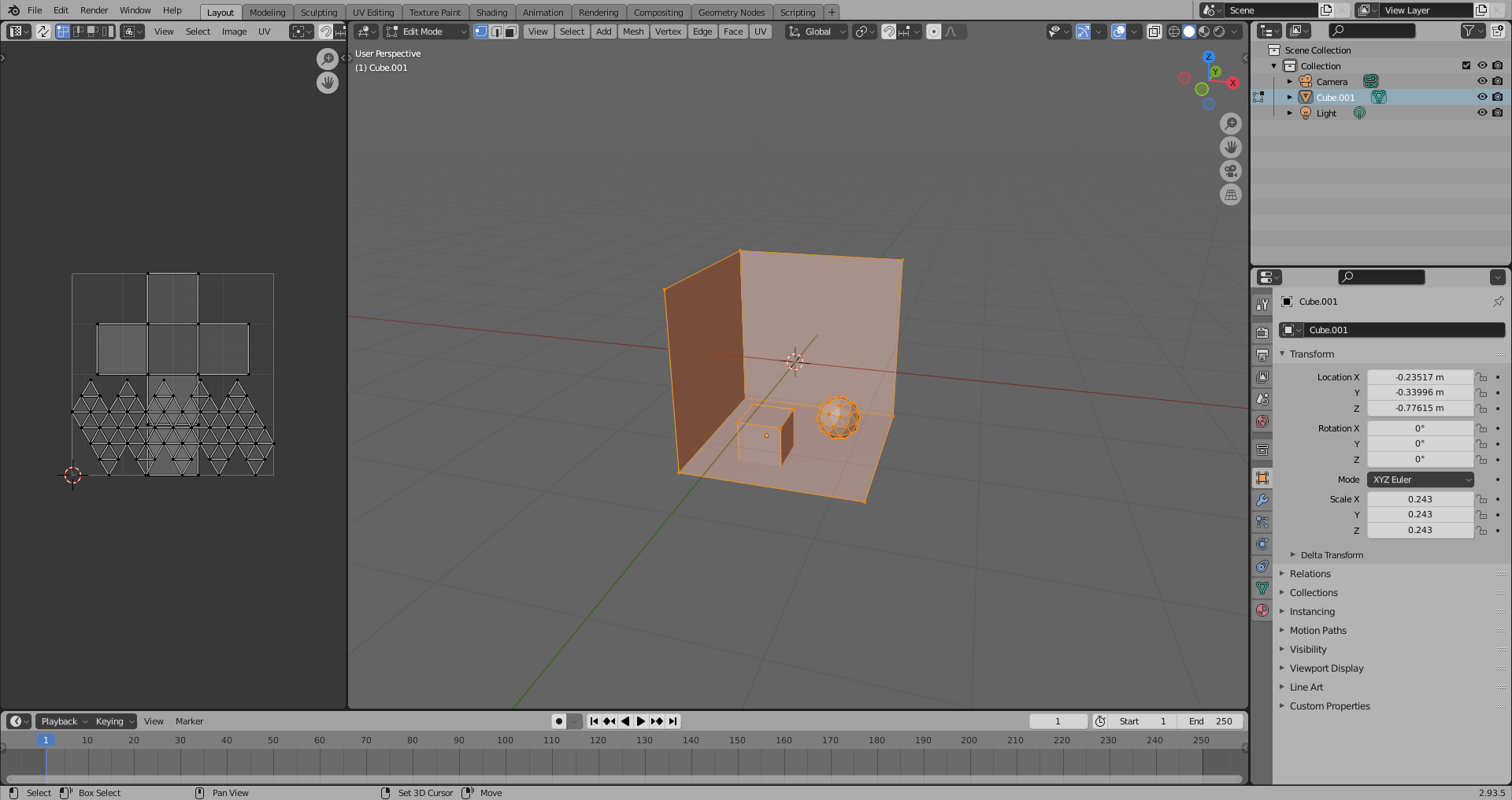Play animation forward
Viewport: 1512px width, 800px height.
(x=641, y=721)
